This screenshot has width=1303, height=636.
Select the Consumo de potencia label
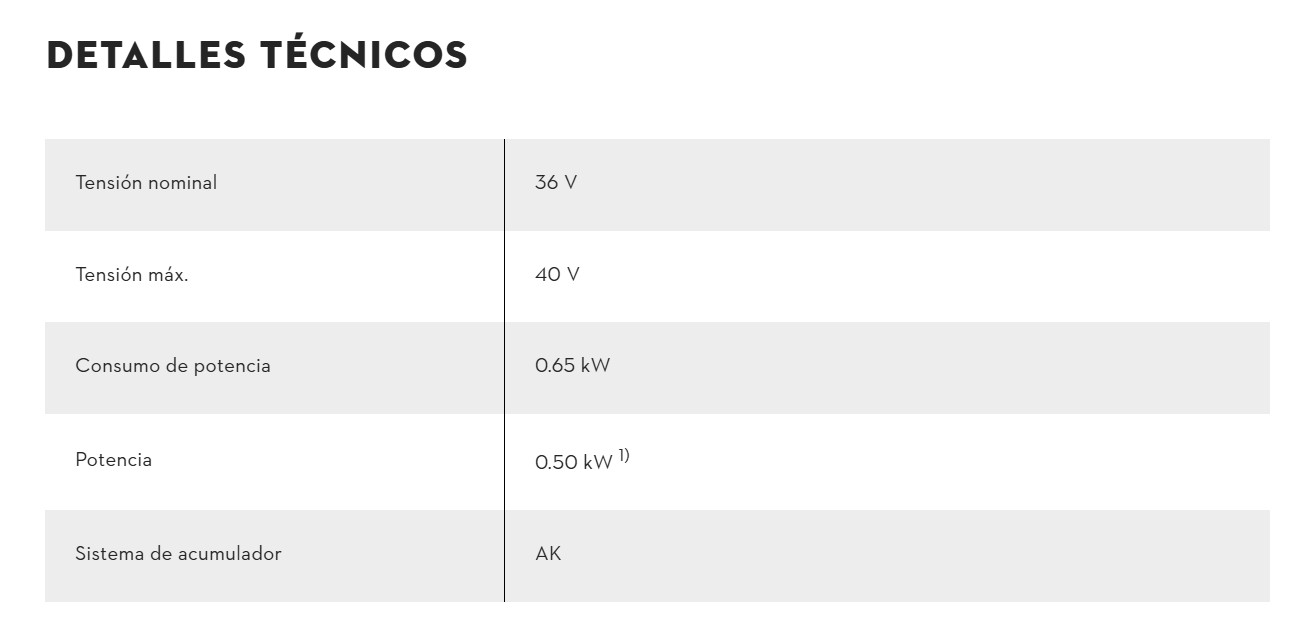coord(173,366)
